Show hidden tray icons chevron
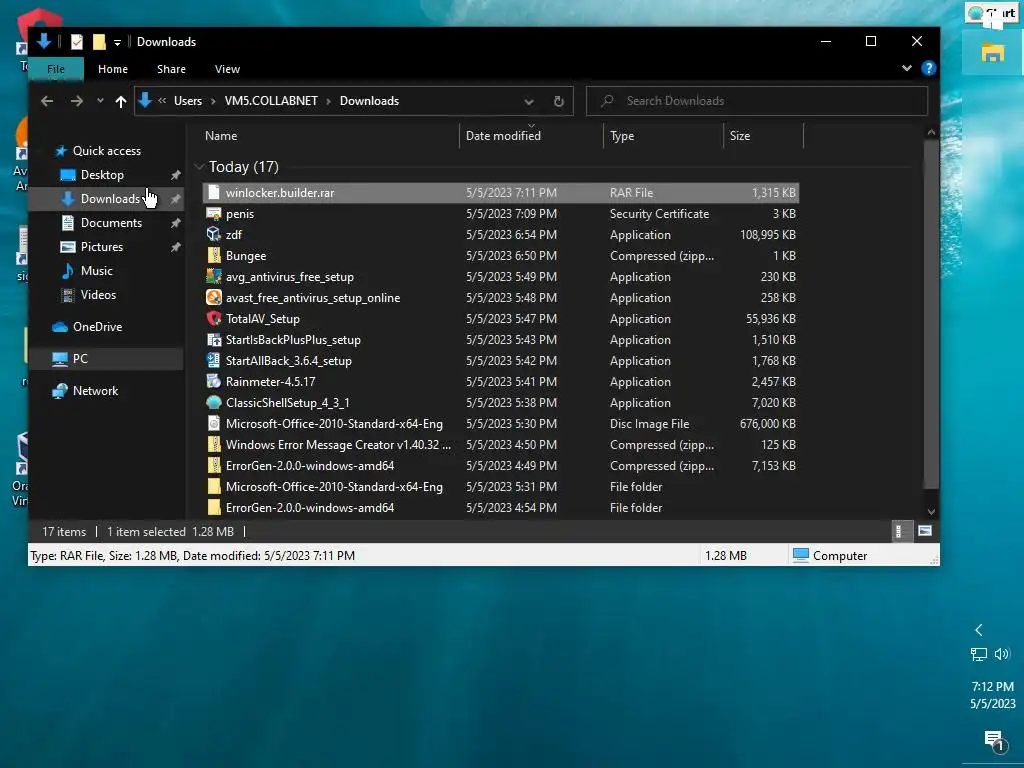This screenshot has height=768, width=1024. (x=978, y=630)
